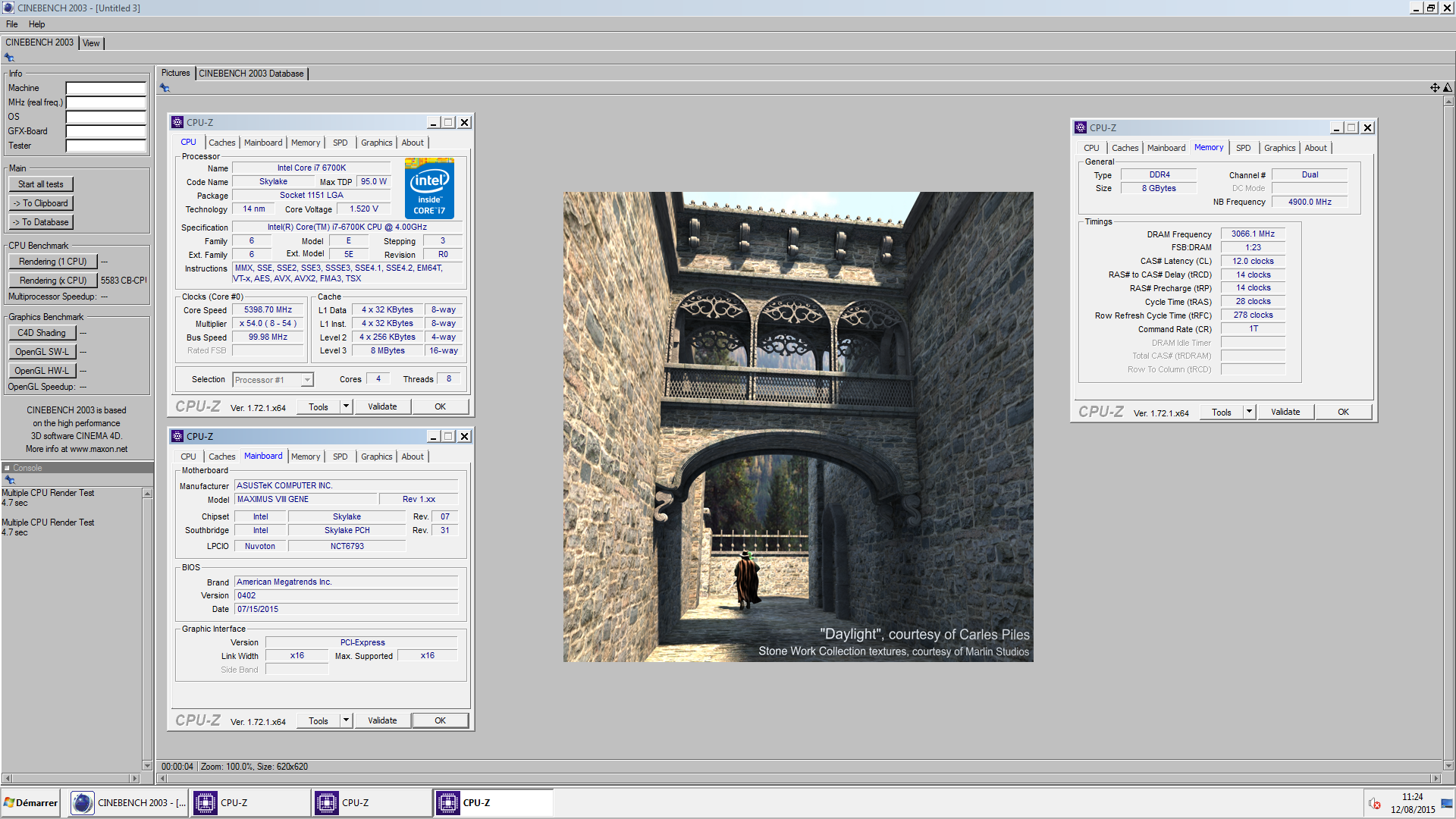Click the OS input field
Viewport: 1456px width, 819px height.
(105, 117)
